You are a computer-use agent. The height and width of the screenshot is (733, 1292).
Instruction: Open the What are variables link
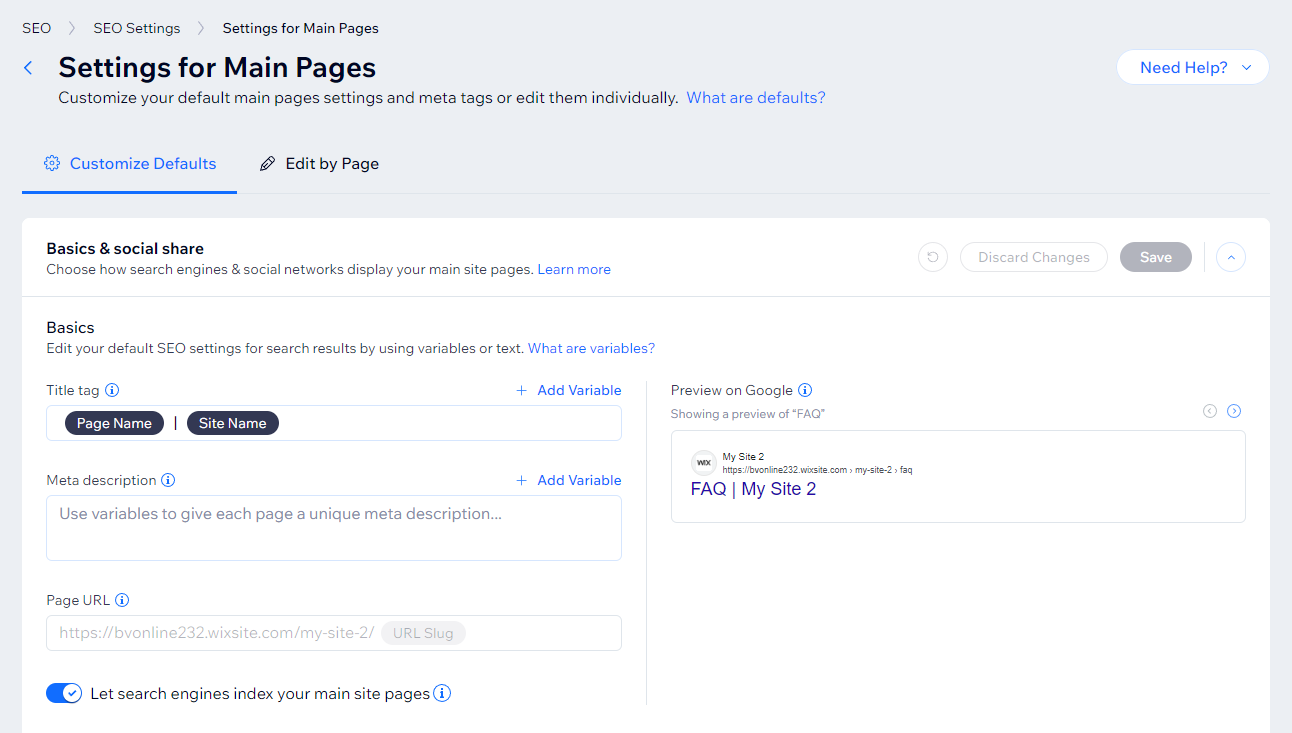pyautogui.click(x=590, y=348)
